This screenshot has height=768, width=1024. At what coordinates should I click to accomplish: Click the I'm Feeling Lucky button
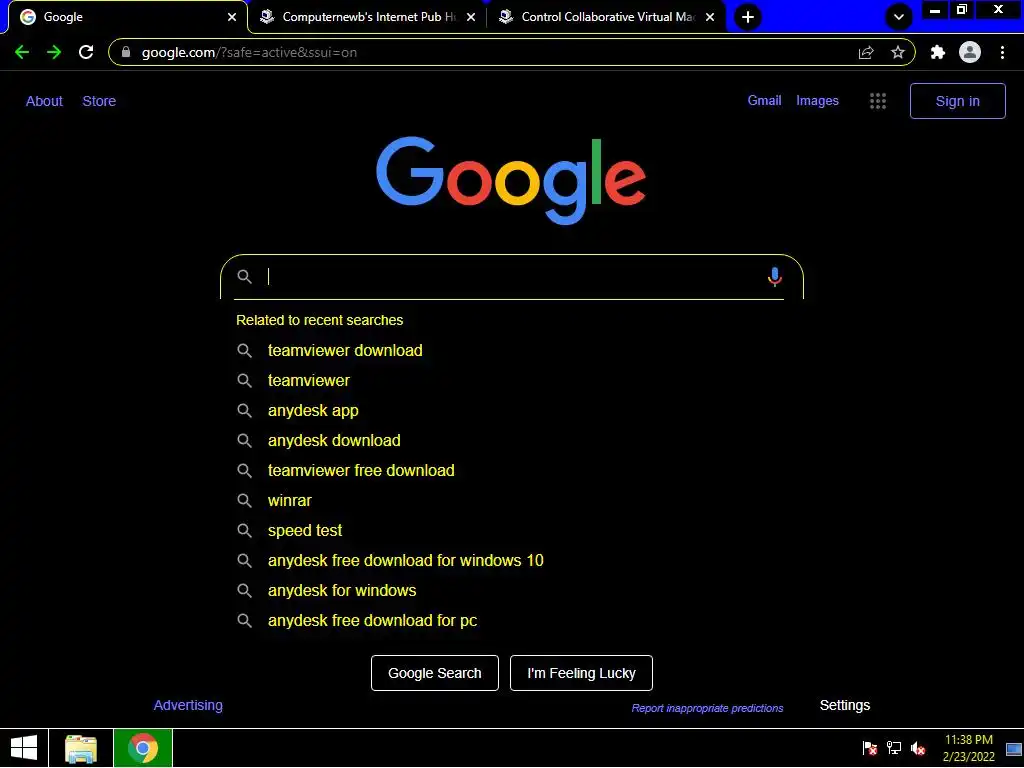(x=581, y=673)
